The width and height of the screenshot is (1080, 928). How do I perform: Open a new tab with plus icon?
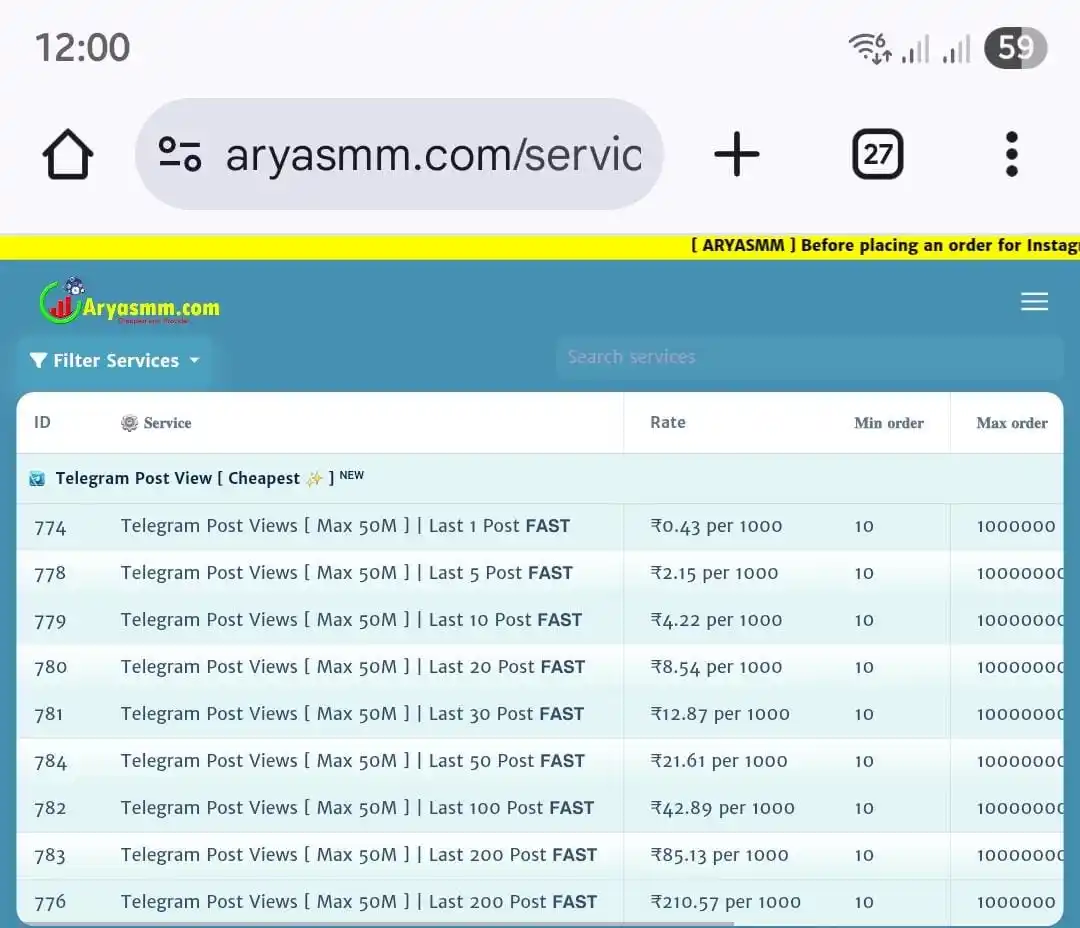(x=736, y=154)
